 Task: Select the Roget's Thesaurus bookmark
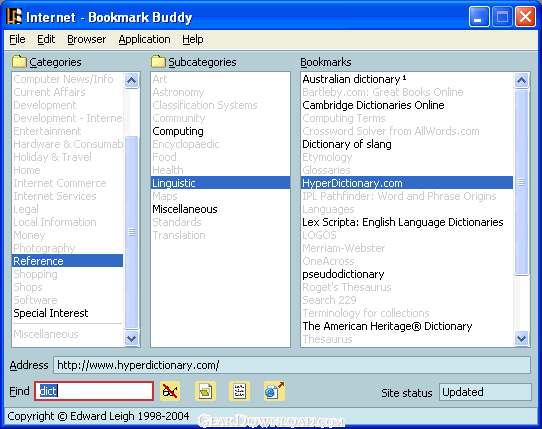[407, 287]
